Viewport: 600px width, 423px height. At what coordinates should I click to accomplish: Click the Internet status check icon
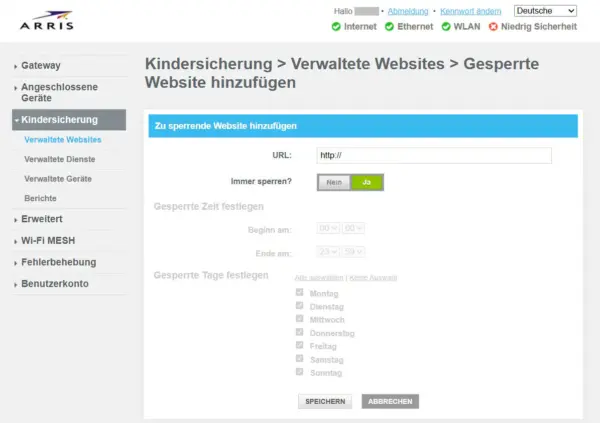tap(336, 27)
